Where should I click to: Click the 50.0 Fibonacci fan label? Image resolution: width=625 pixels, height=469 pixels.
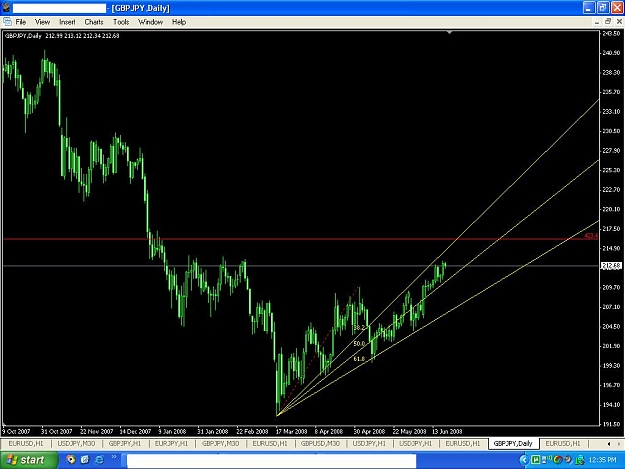(359, 343)
